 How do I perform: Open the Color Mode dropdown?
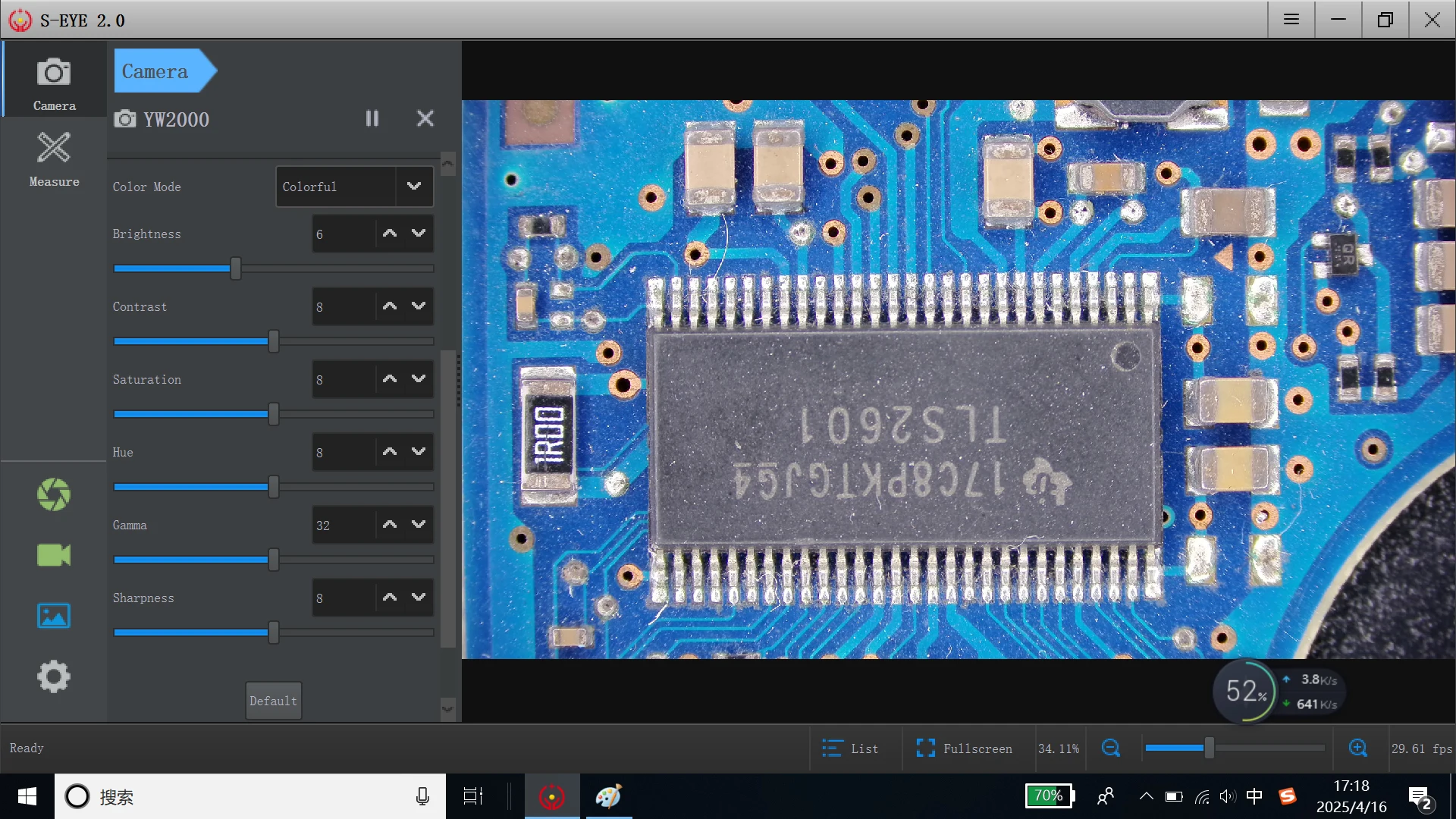(x=414, y=187)
